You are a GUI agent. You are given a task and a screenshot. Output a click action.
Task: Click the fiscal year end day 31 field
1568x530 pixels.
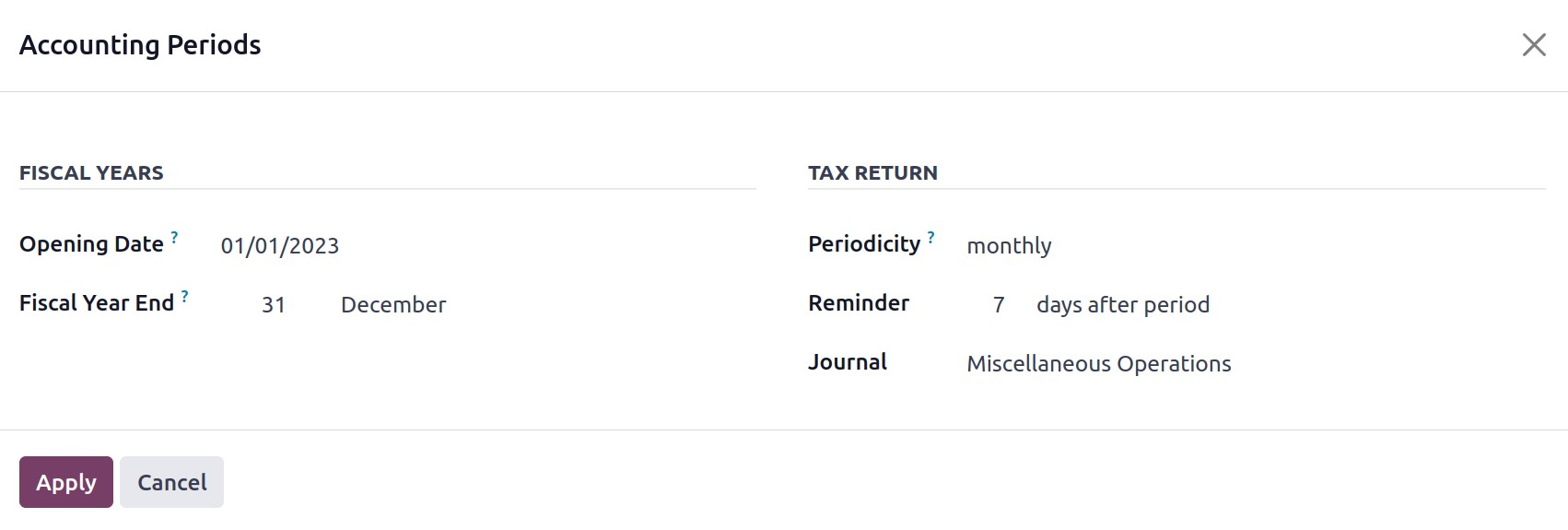coord(274,305)
